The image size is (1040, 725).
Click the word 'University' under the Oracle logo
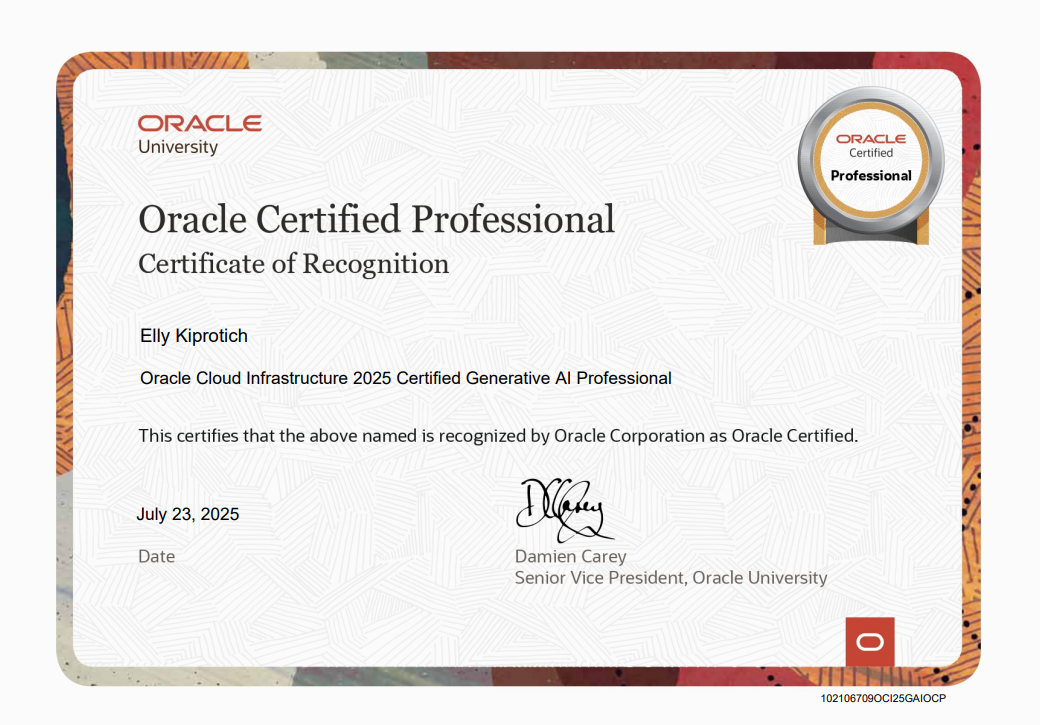178,147
